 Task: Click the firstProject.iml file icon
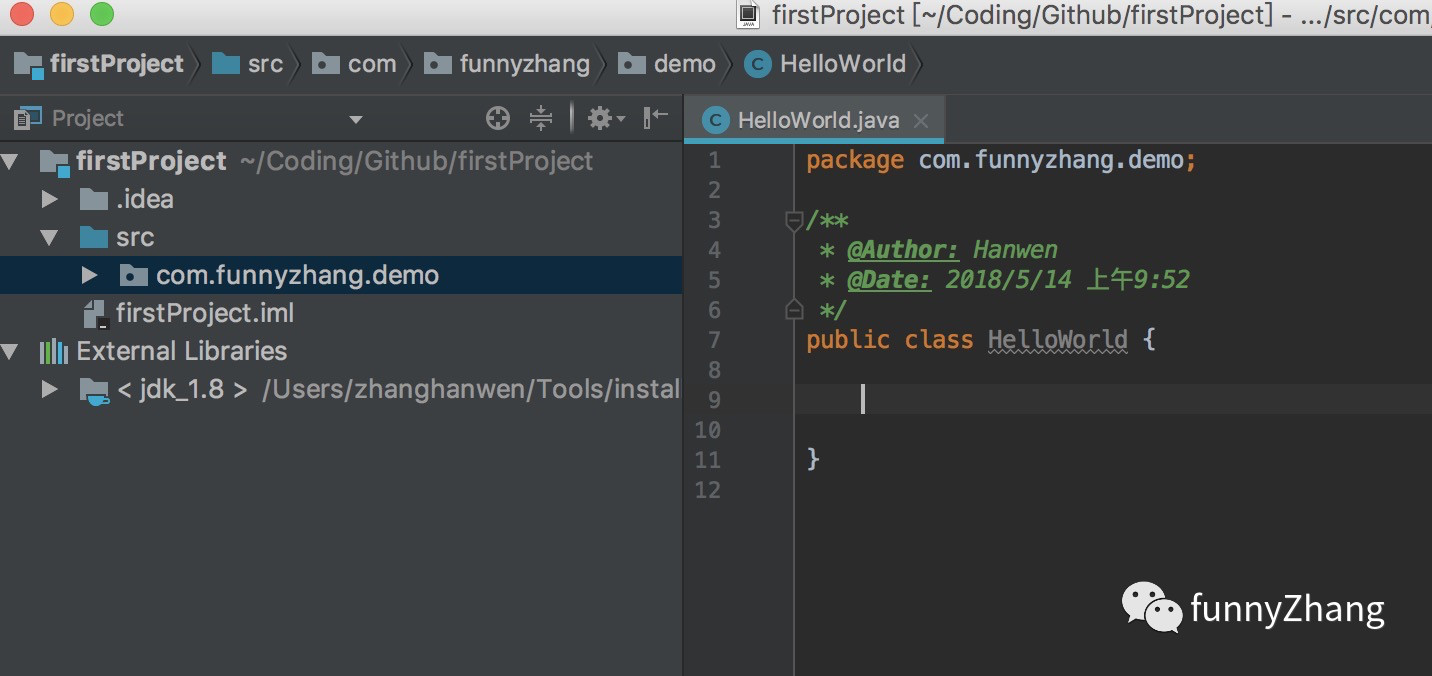[x=96, y=314]
